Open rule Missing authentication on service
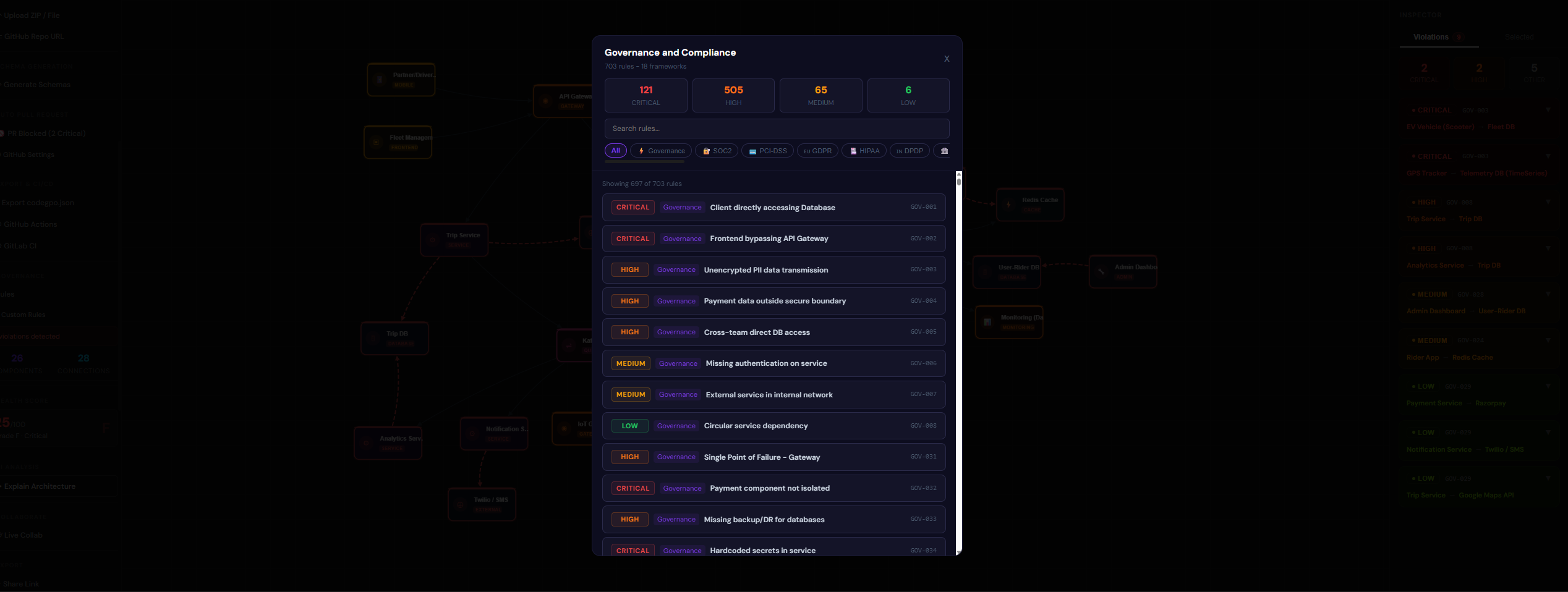The width and height of the screenshot is (1568, 592). [773, 363]
